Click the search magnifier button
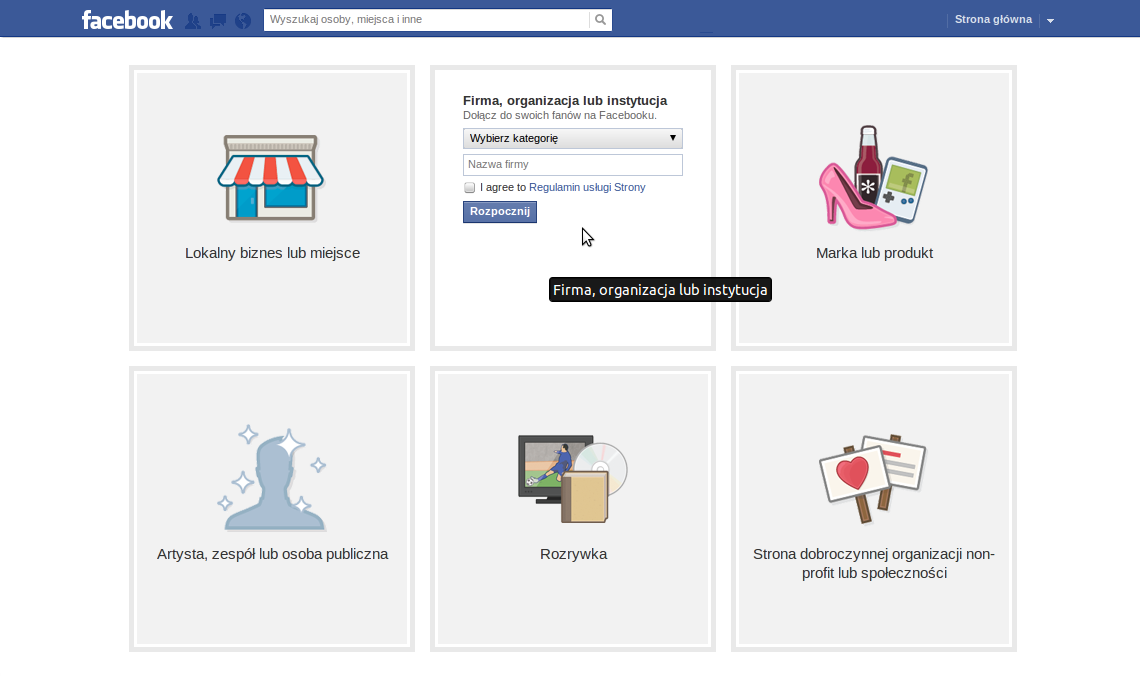 [x=601, y=20]
